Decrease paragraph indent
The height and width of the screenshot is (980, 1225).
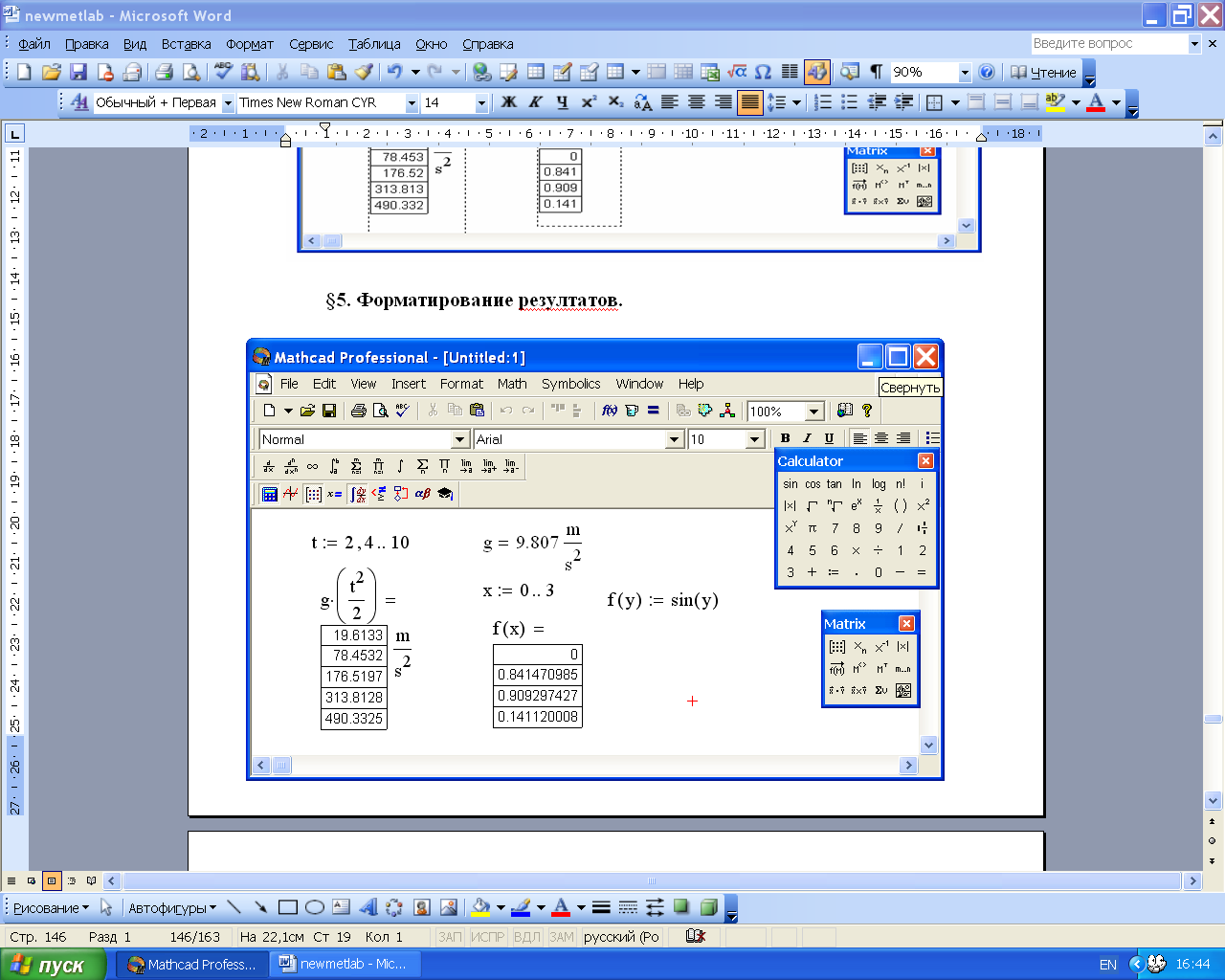click(x=876, y=102)
